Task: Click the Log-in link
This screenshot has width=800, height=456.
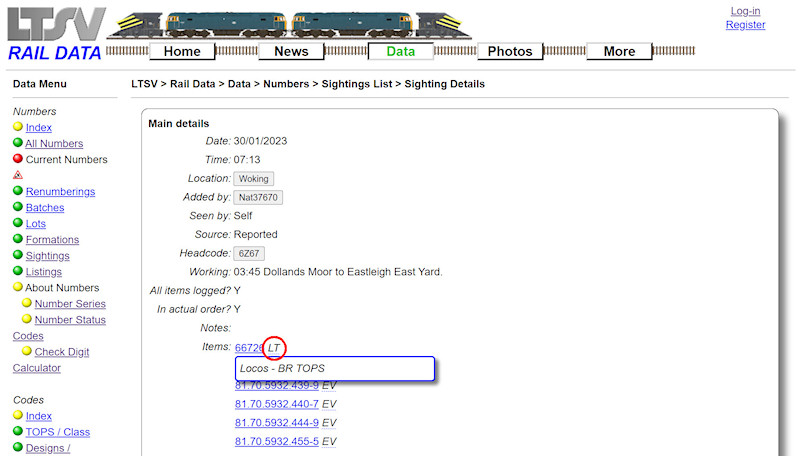Action: click(745, 11)
